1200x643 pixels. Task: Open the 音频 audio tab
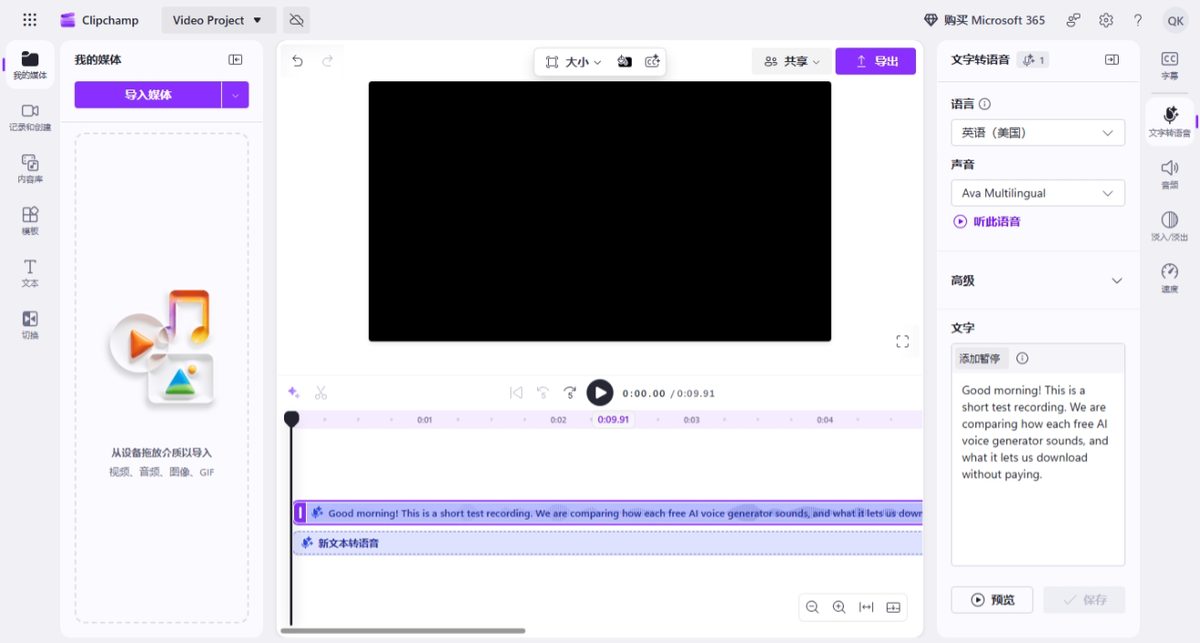pyautogui.click(x=1170, y=173)
